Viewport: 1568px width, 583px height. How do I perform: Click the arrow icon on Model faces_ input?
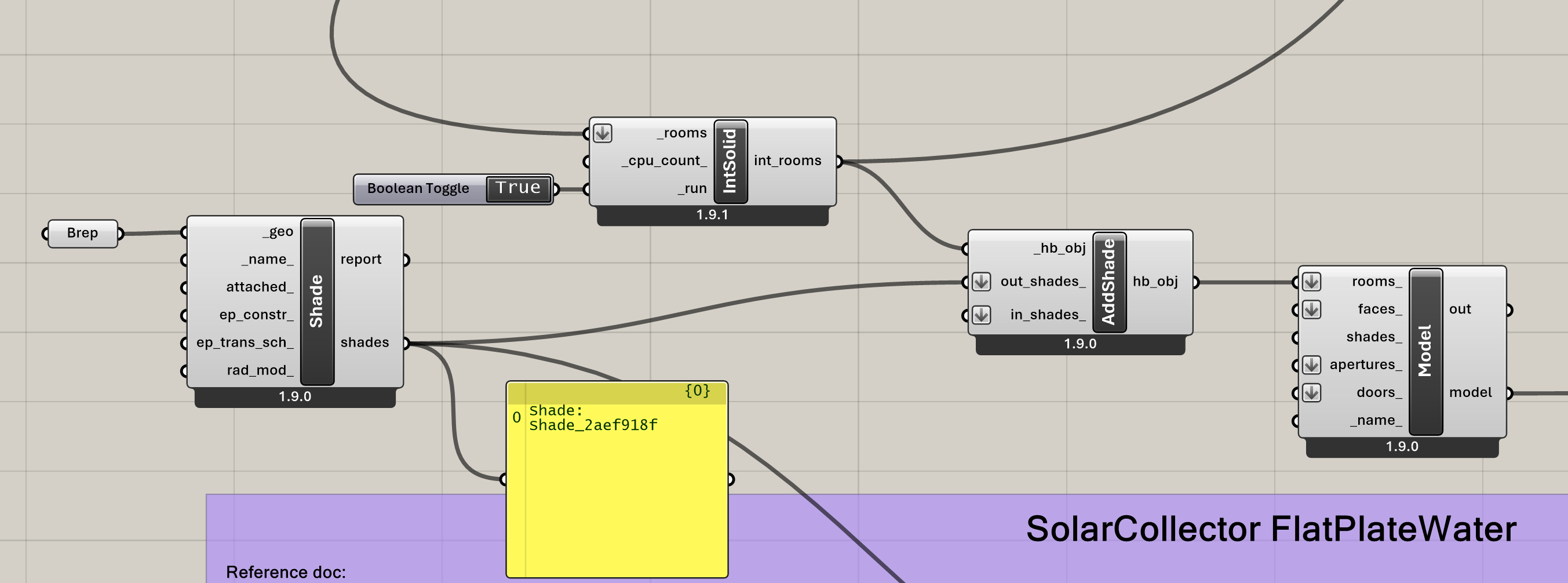pos(1311,309)
